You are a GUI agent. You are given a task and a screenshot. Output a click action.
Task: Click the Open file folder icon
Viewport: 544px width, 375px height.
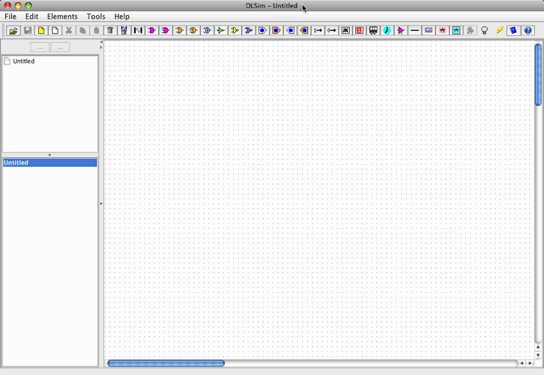13,31
